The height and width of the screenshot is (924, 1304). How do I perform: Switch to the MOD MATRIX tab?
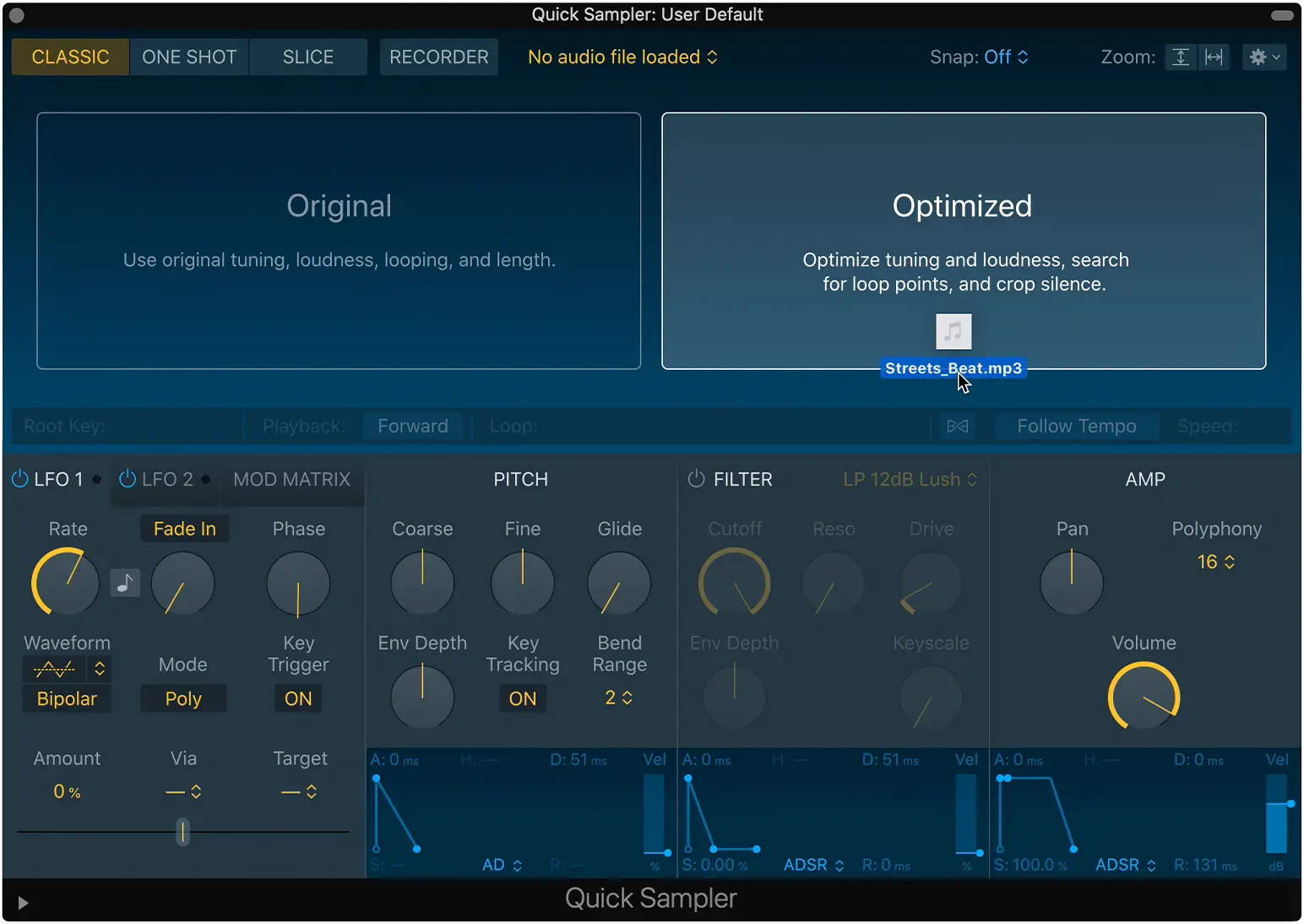pyautogui.click(x=291, y=480)
